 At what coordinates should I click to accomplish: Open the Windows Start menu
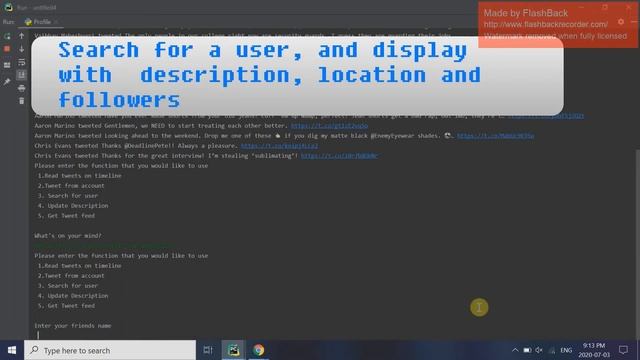(x=12, y=350)
